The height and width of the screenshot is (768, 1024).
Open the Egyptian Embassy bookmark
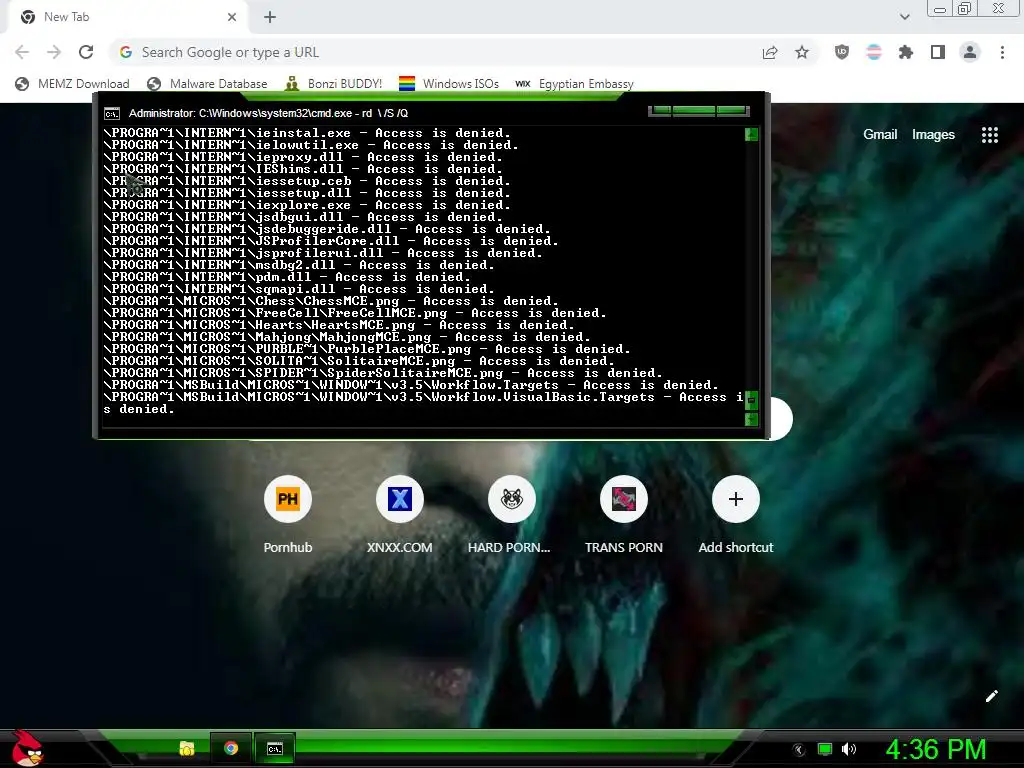coord(574,84)
